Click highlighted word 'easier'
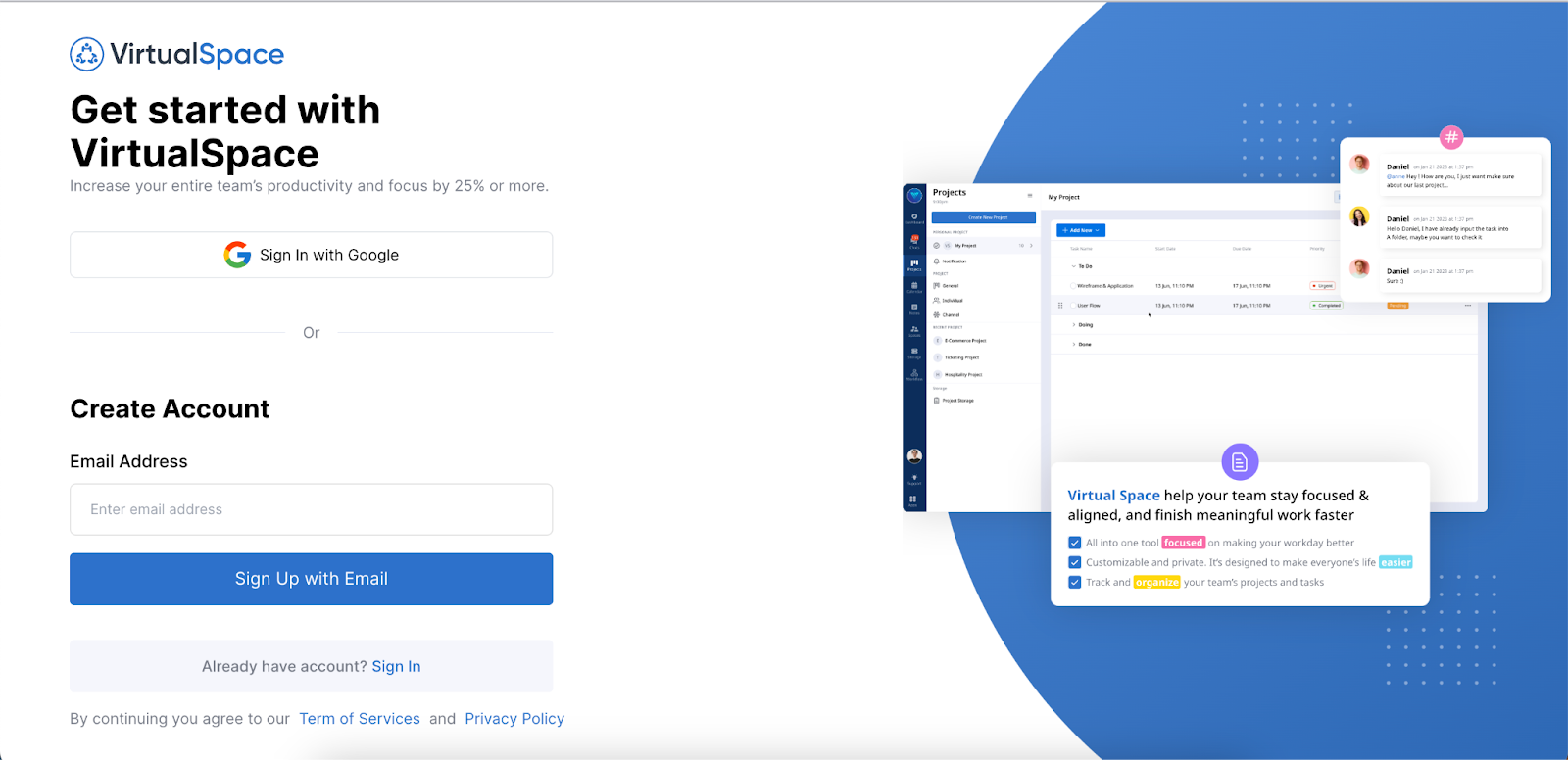Screen dimensions: 1568x760 click(x=1396, y=562)
